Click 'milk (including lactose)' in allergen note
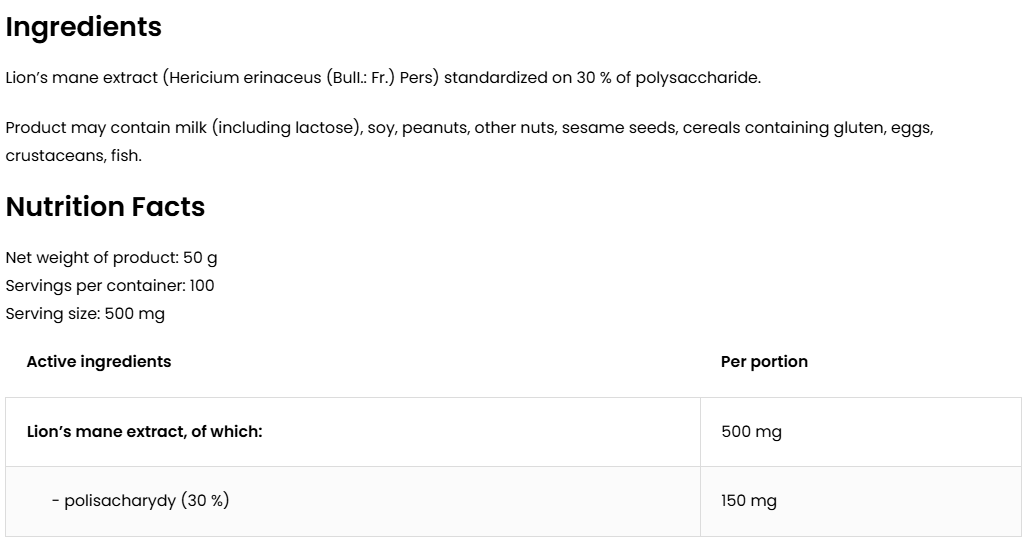Viewport: 1028px width, 541px height. point(286,128)
